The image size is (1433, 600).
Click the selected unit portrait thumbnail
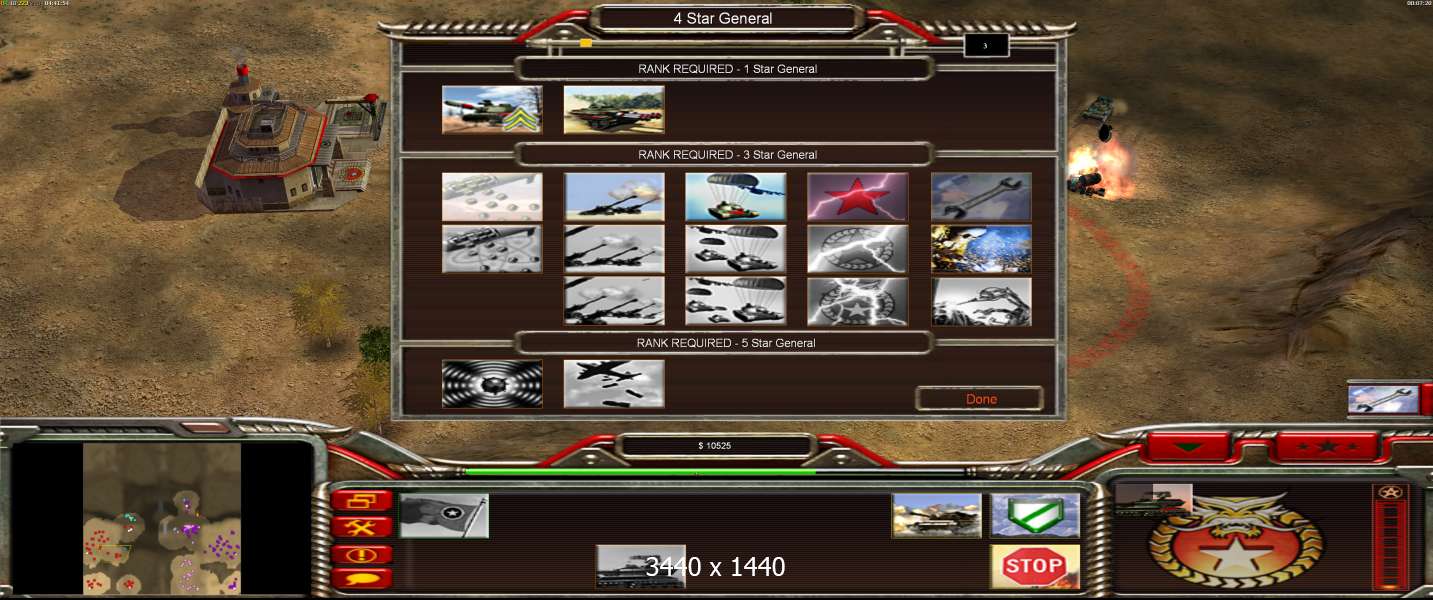pyautogui.click(x=1154, y=500)
